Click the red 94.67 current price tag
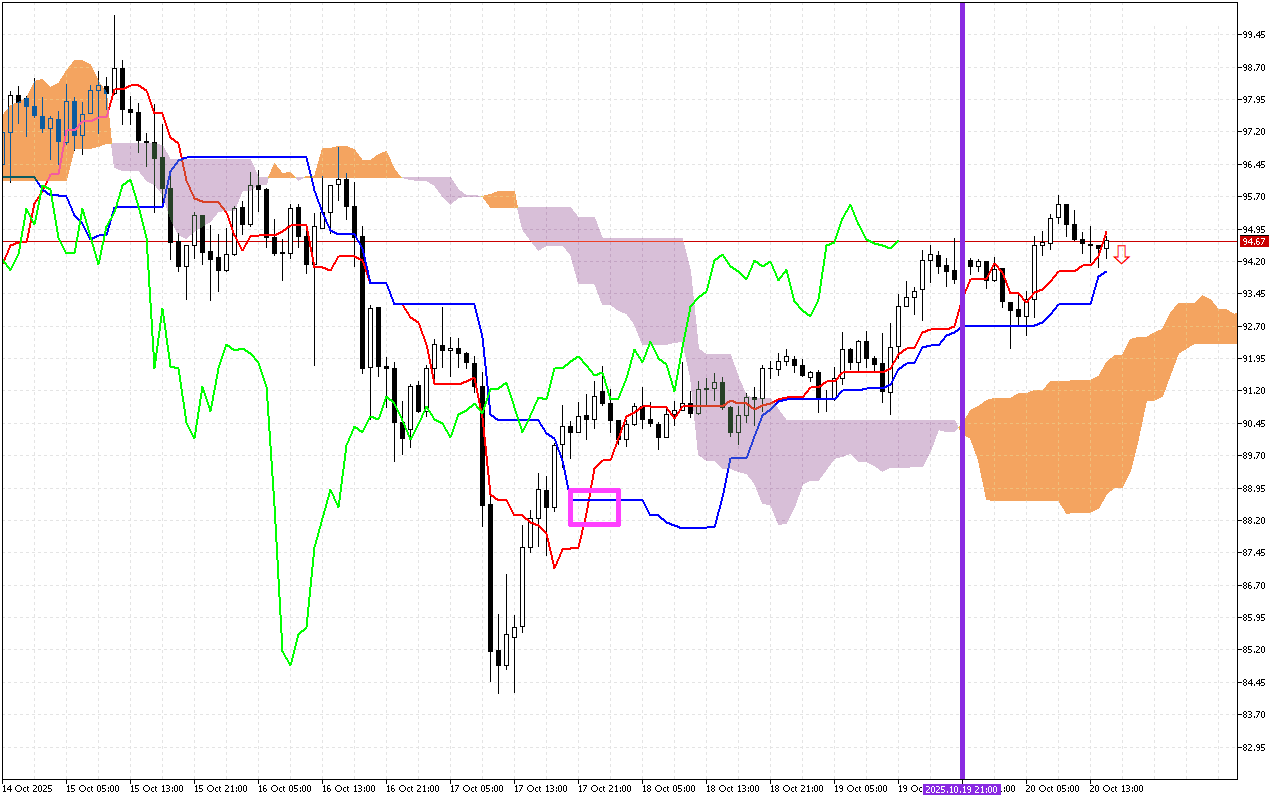The width and height of the screenshot is (1280, 800). pos(1254,241)
